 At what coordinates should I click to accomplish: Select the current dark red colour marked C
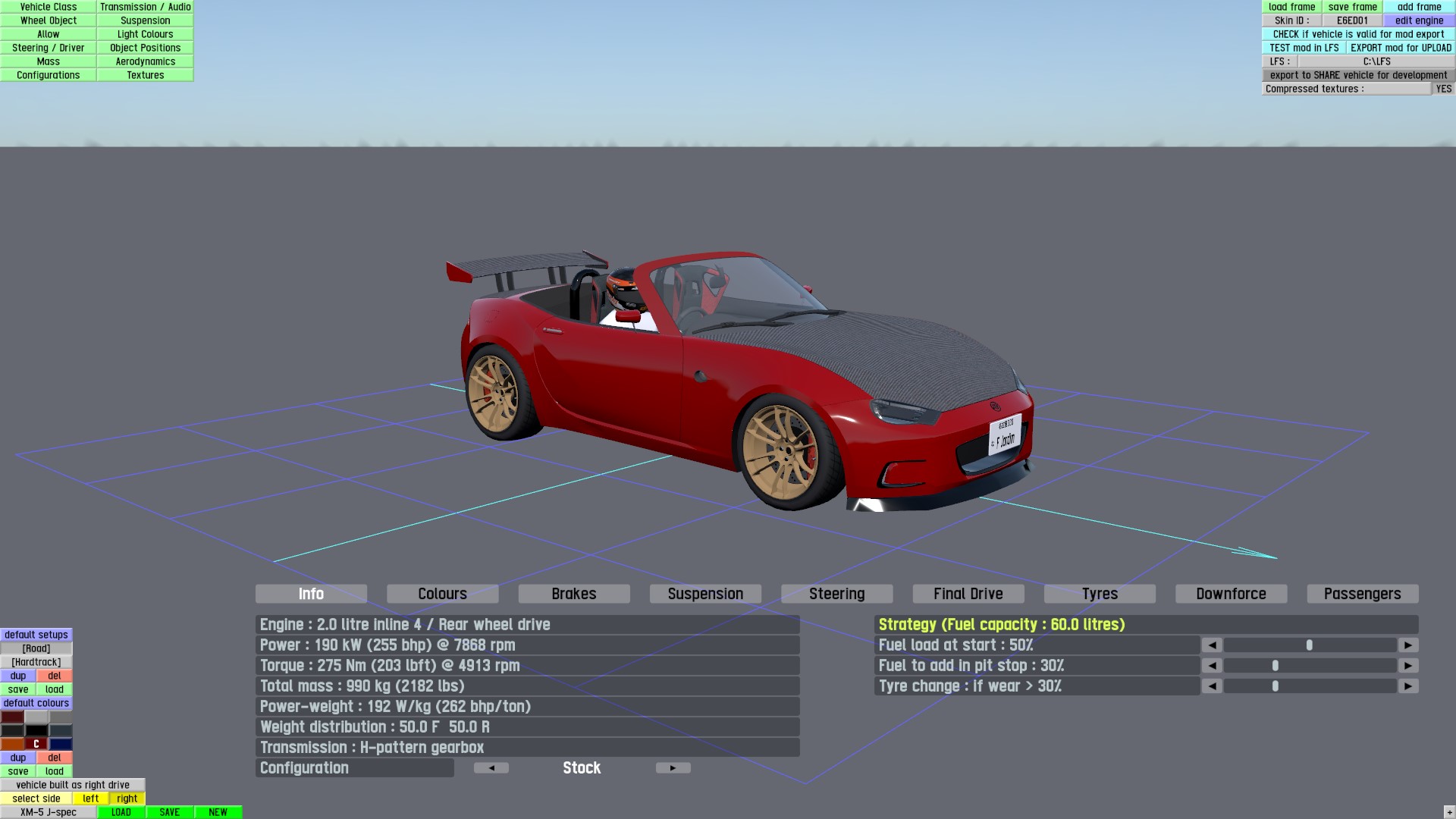(36, 744)
